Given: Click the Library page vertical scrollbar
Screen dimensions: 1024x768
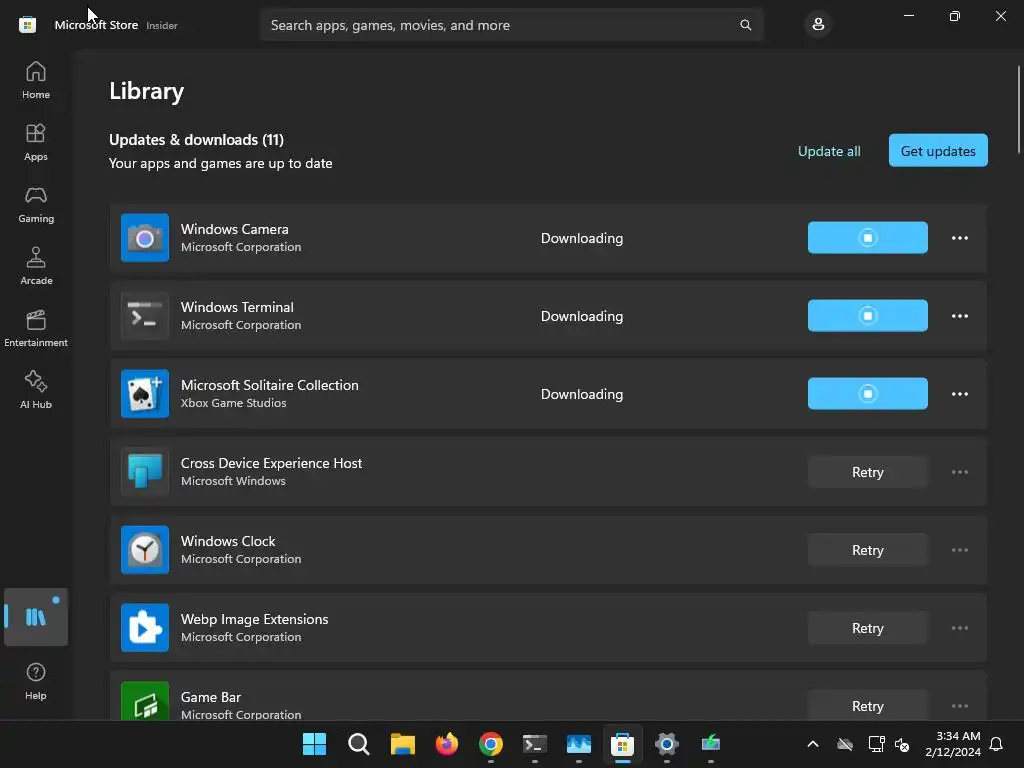Looking at the screenshot, I should click(x=1018, y=110).
